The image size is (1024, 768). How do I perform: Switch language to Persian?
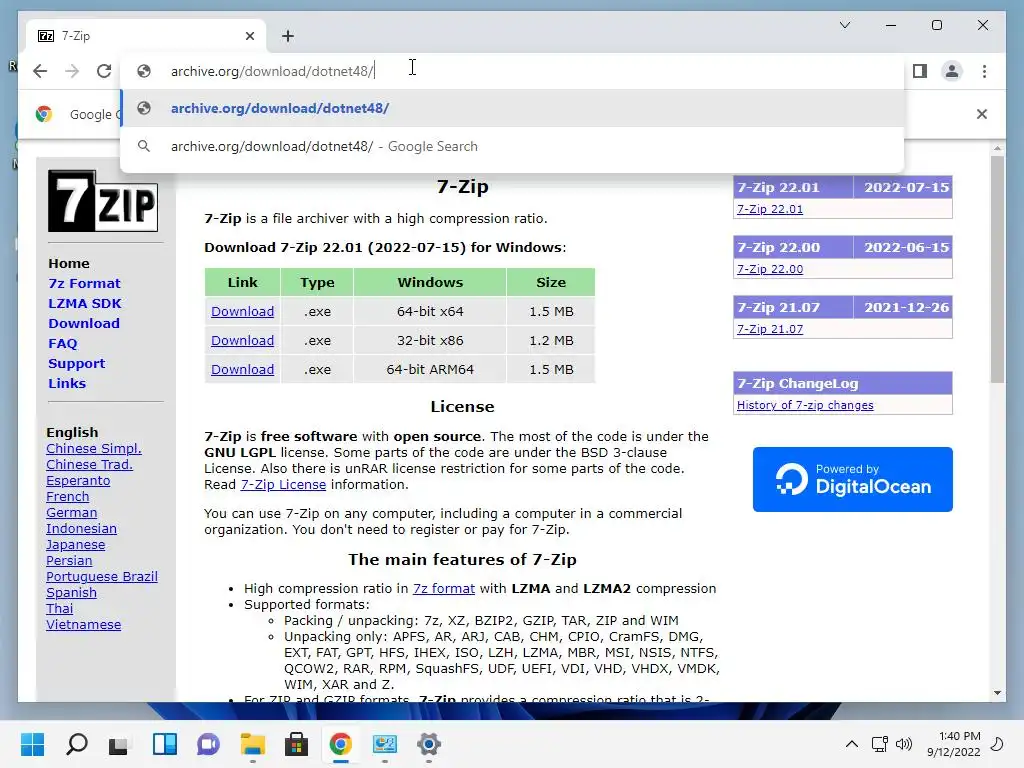[x=69, y=560]
